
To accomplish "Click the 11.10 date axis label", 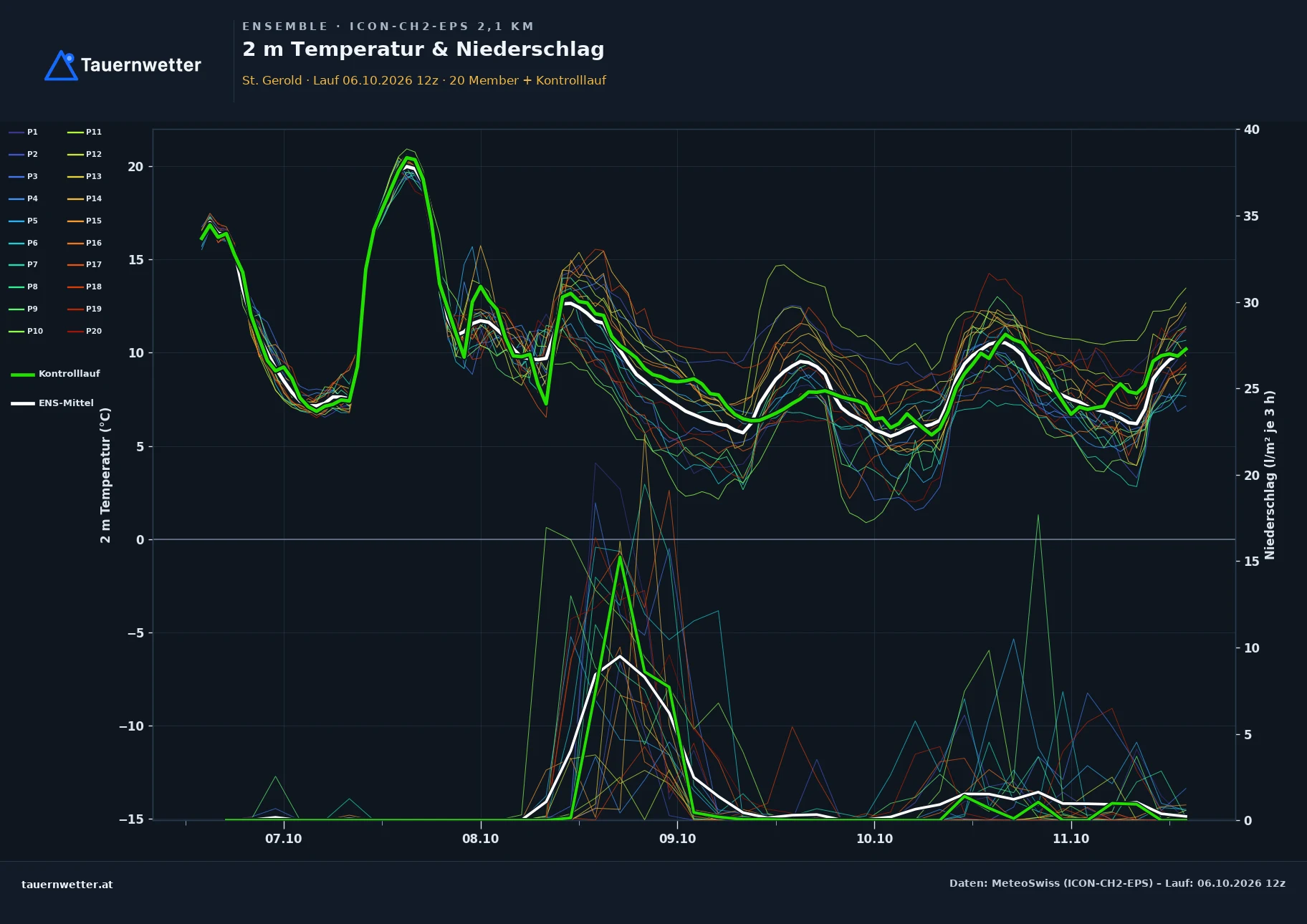I will tap(1071, 839).
